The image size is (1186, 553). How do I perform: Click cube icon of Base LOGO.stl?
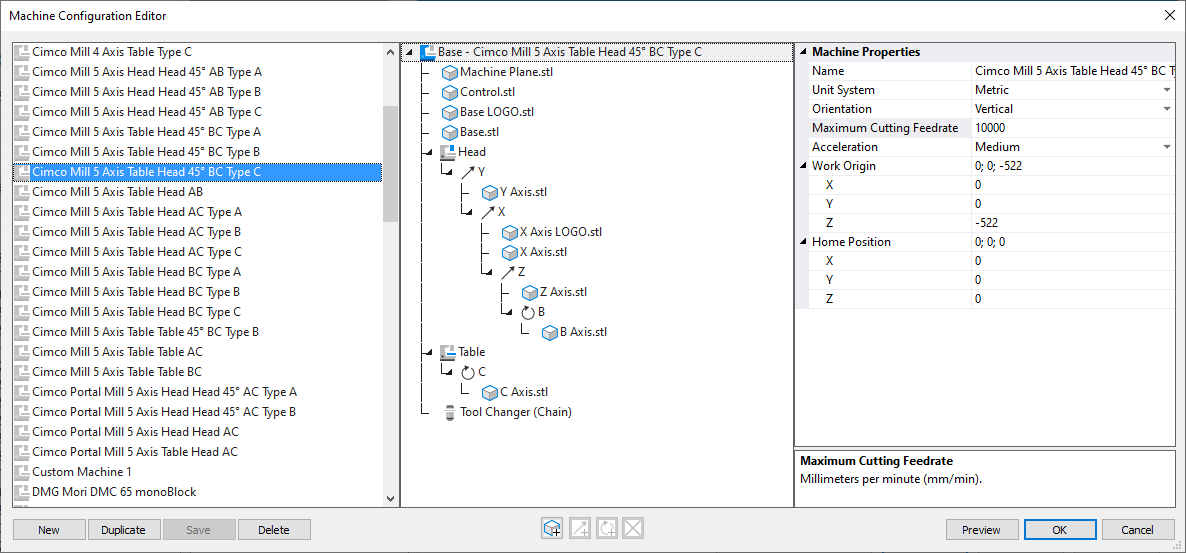coord(450,112)
